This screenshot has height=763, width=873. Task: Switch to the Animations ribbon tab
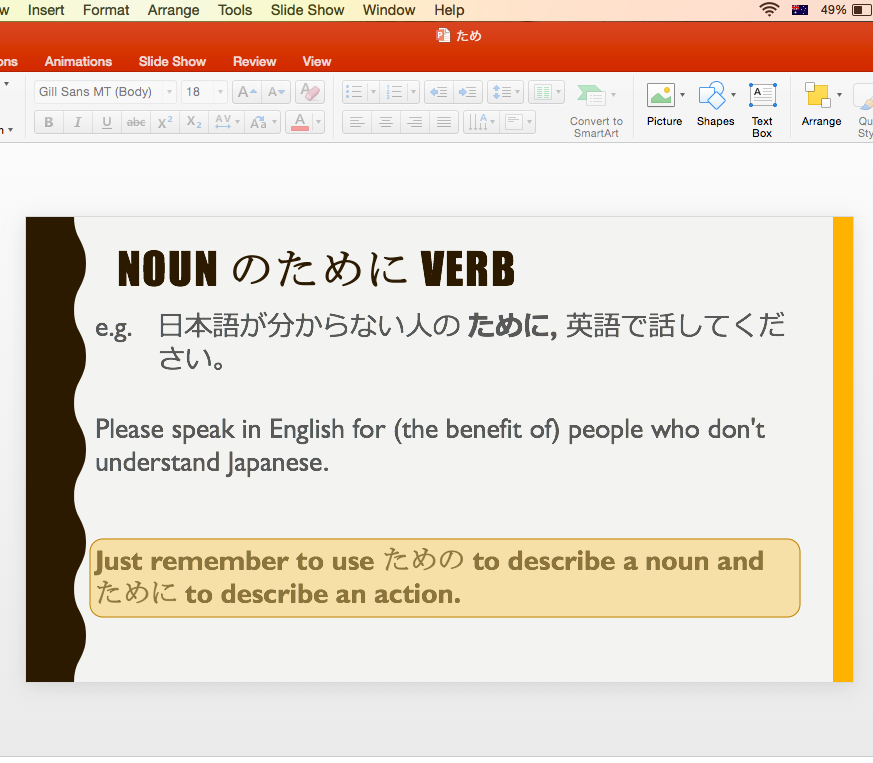(x=78, y=61)
